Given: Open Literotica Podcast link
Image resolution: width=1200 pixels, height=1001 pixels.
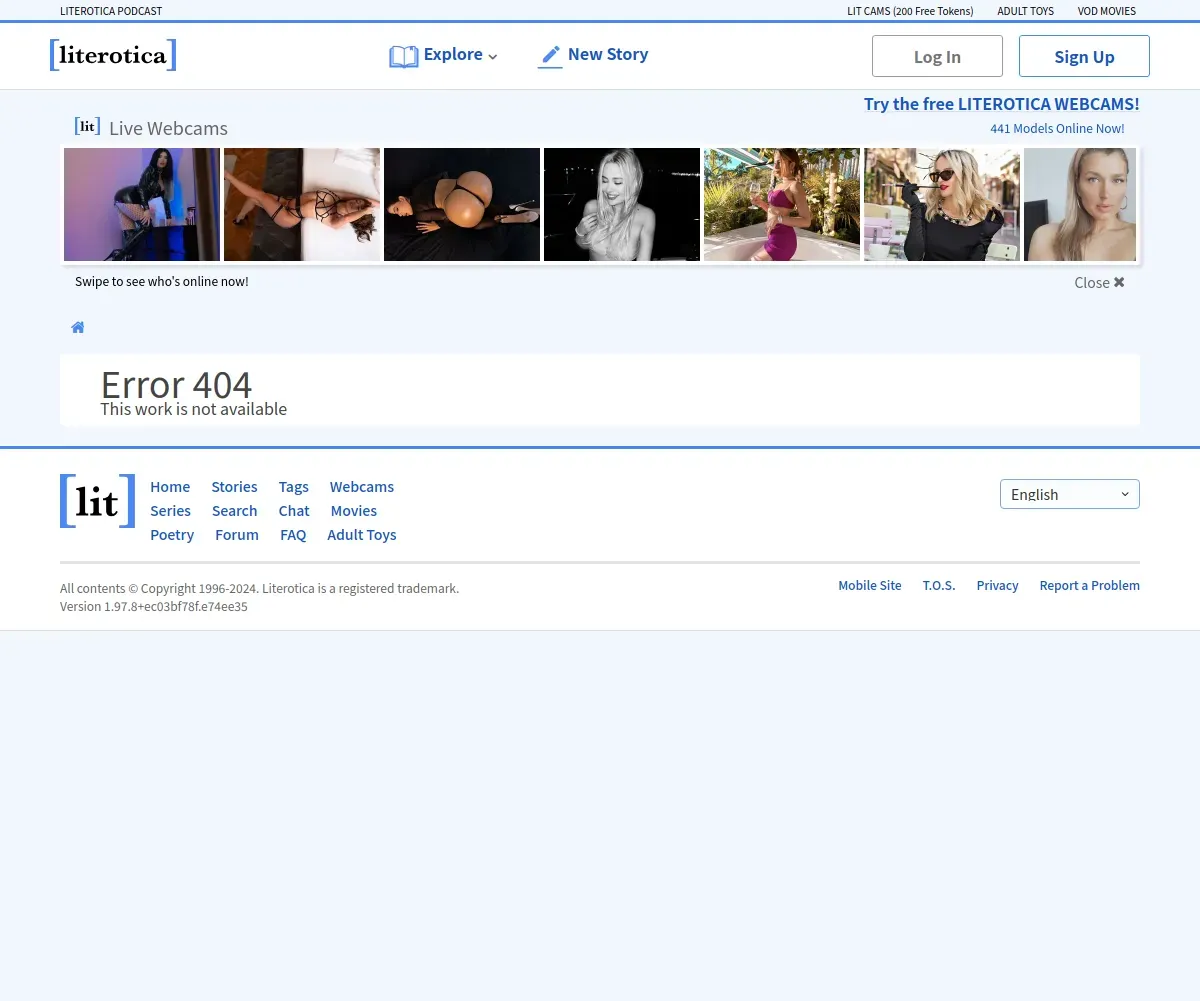Looking at the screenshot, I should point(111,11).
